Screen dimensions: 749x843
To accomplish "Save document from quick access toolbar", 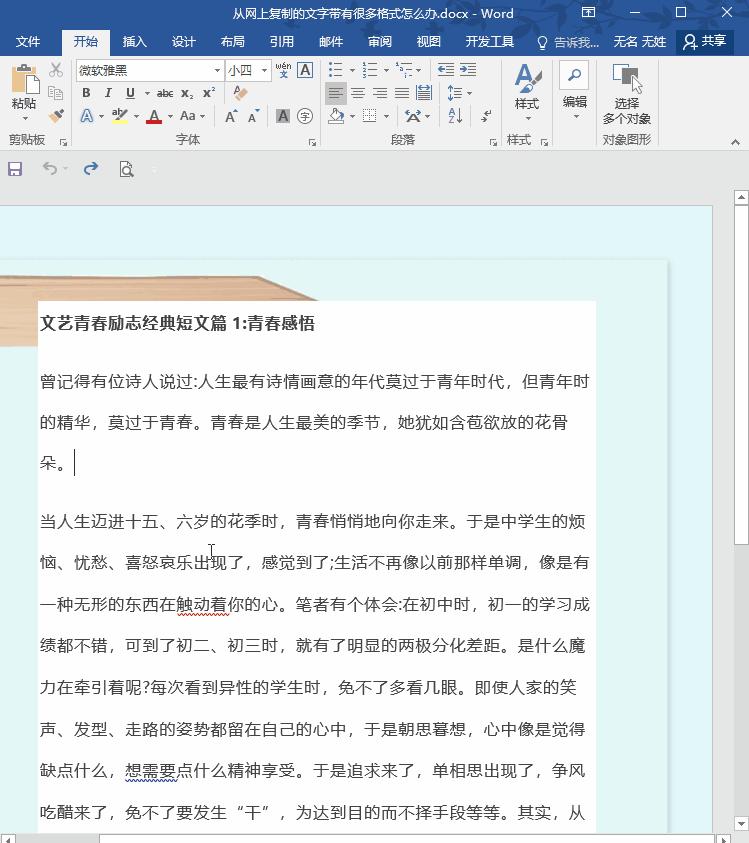I will (15, 169).
